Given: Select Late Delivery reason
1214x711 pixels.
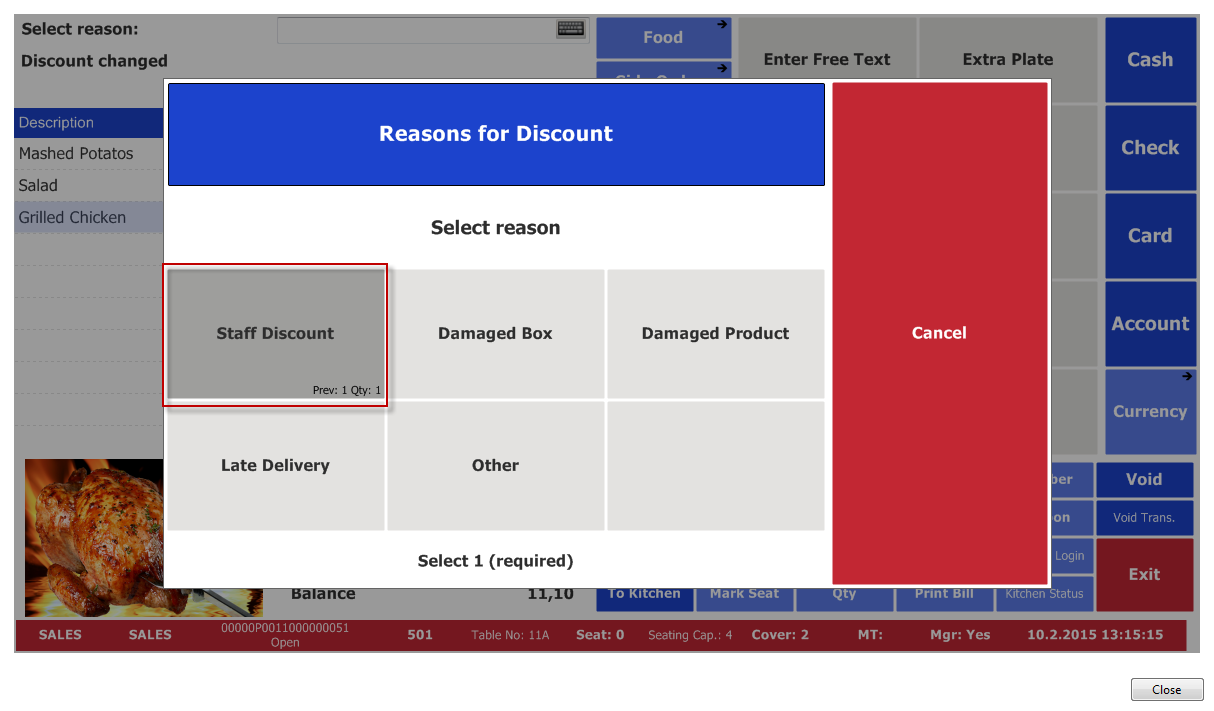Looking at the screenshot, I should (275, 466).
